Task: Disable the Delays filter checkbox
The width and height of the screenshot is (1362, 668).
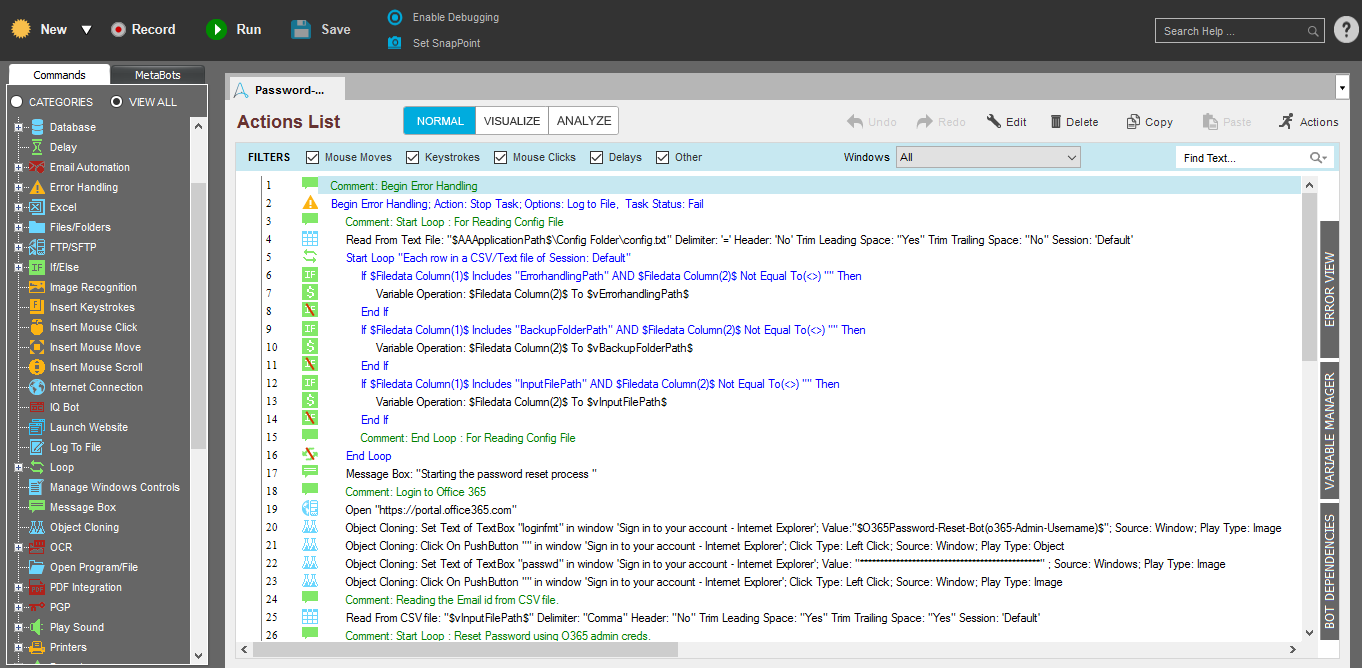Action: [x=597, y=157]
